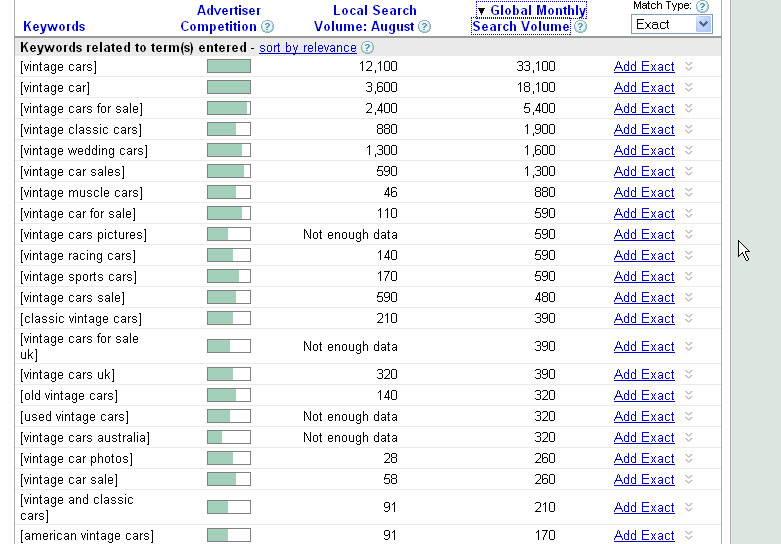Sort by Keywords column header
781x544 pixels.
(x=54, y=27)
